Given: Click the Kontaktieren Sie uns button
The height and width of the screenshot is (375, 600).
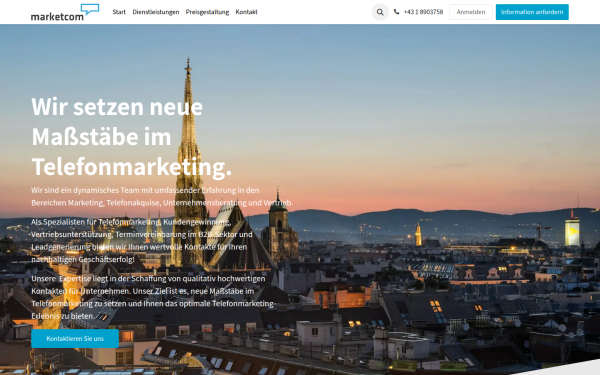Looking at the screenshot, I should (75, 339).
